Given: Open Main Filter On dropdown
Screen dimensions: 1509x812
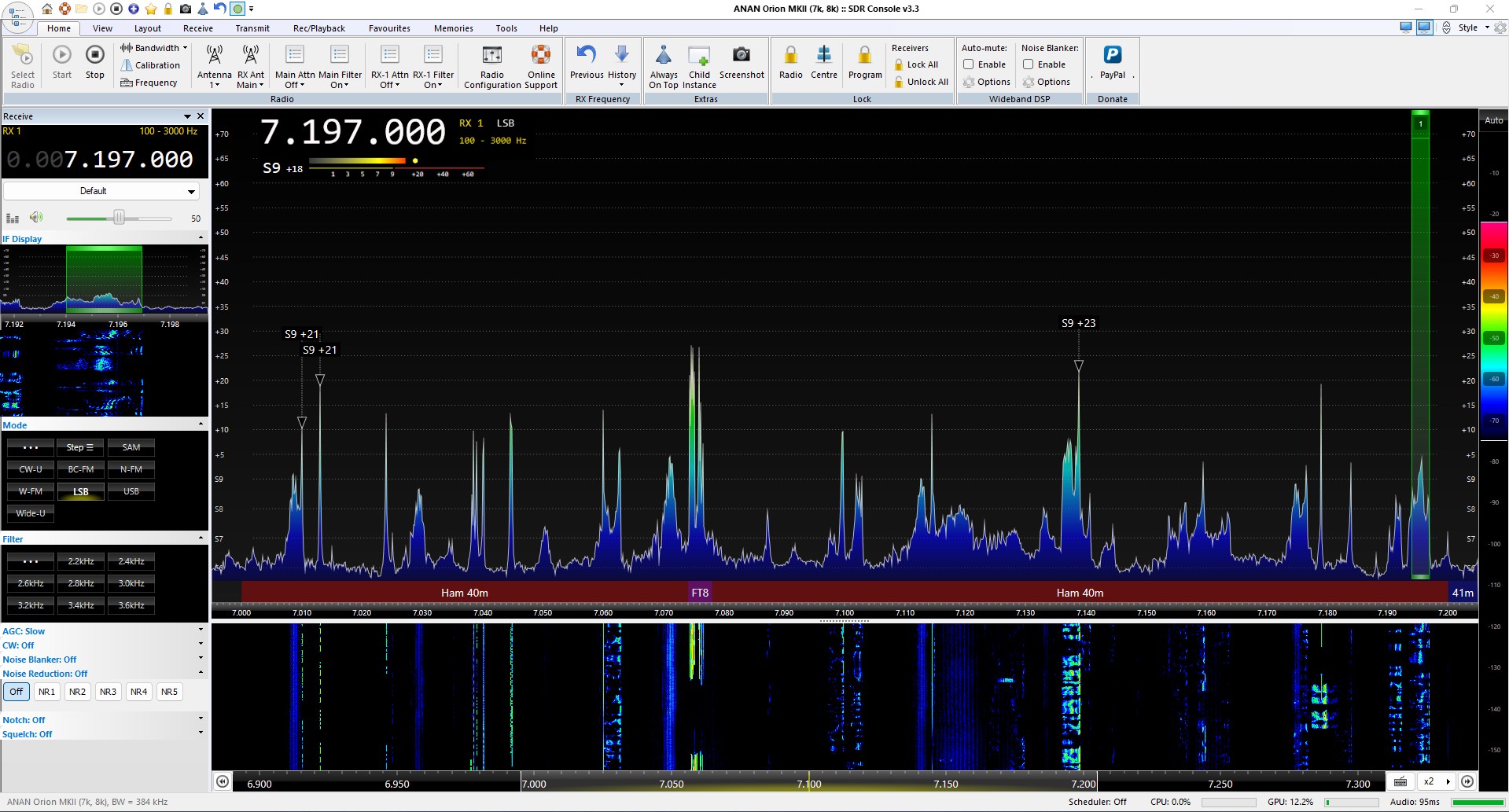Looking at the screenshot, I should pos(340,66).
